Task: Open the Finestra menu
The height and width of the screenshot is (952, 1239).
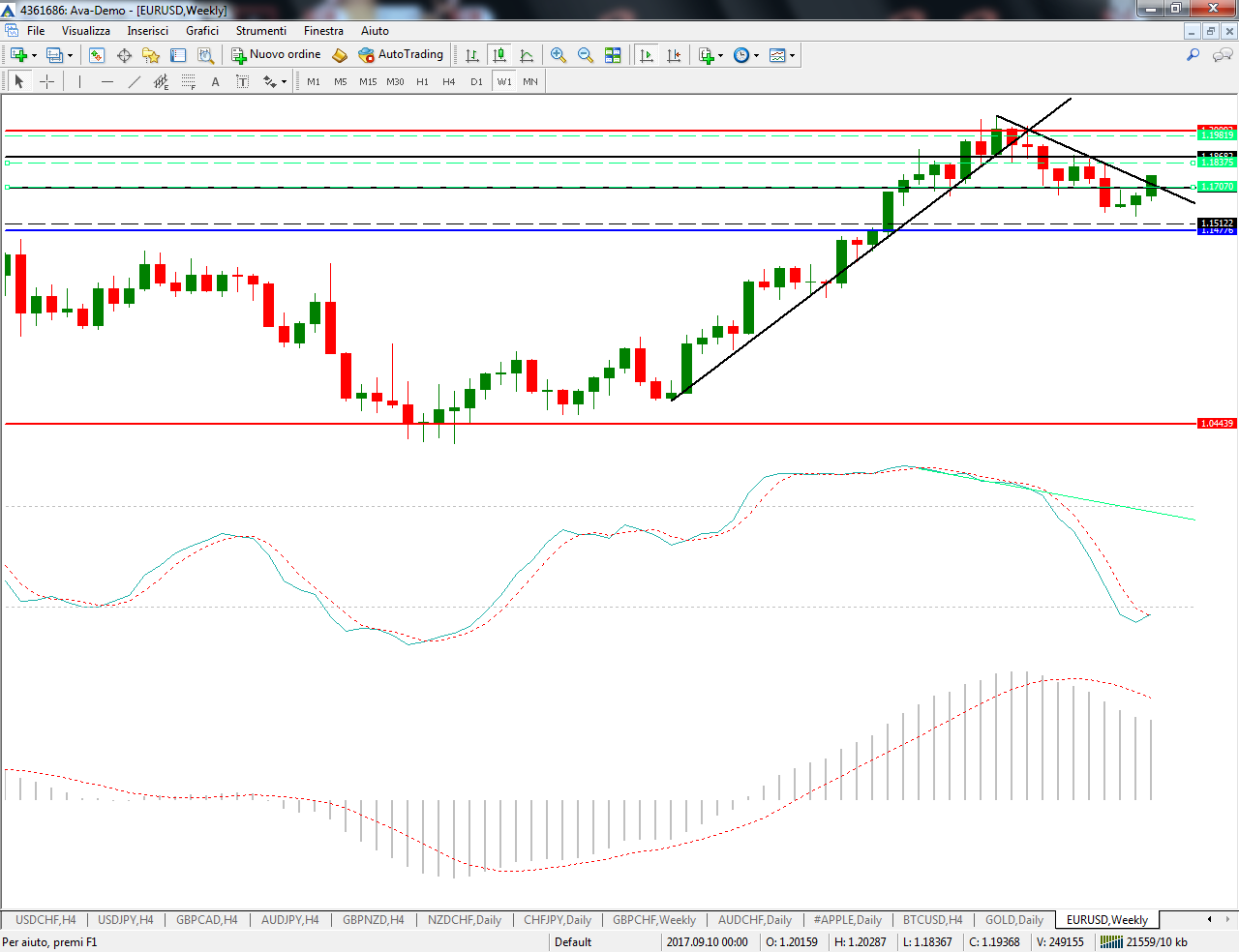Action: click(x=323, y=31)
